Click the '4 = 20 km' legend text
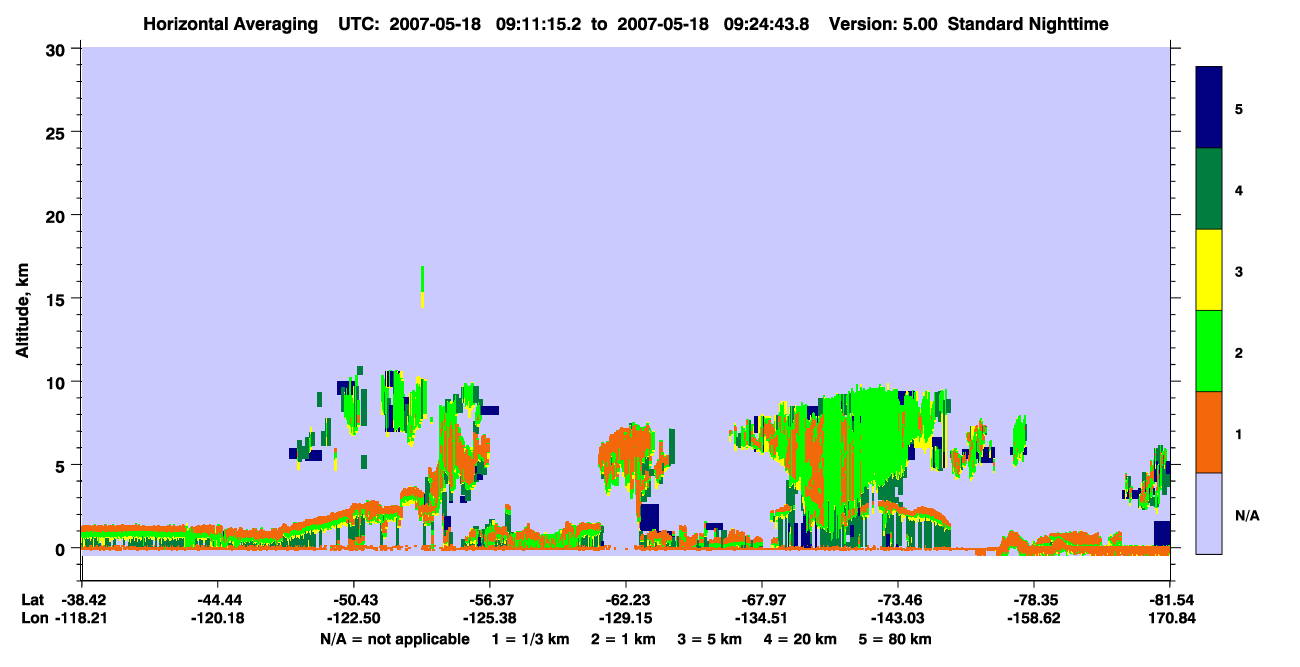Screen dimensions: 1300x667 (802, 639)
